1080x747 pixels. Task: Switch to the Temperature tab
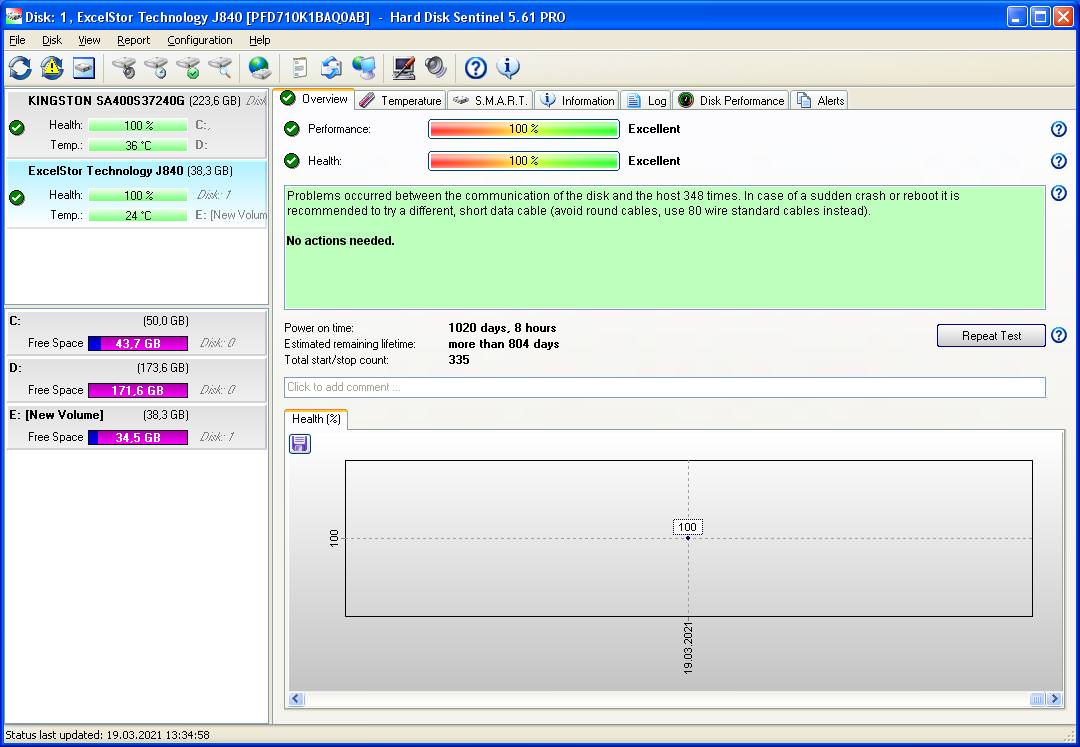point(400,101)
